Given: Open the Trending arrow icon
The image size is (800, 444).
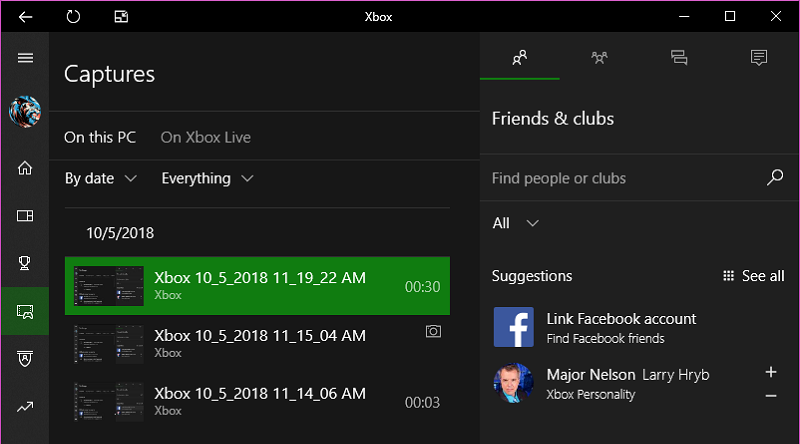Looking at the screenshot, I should coord(25,407).
